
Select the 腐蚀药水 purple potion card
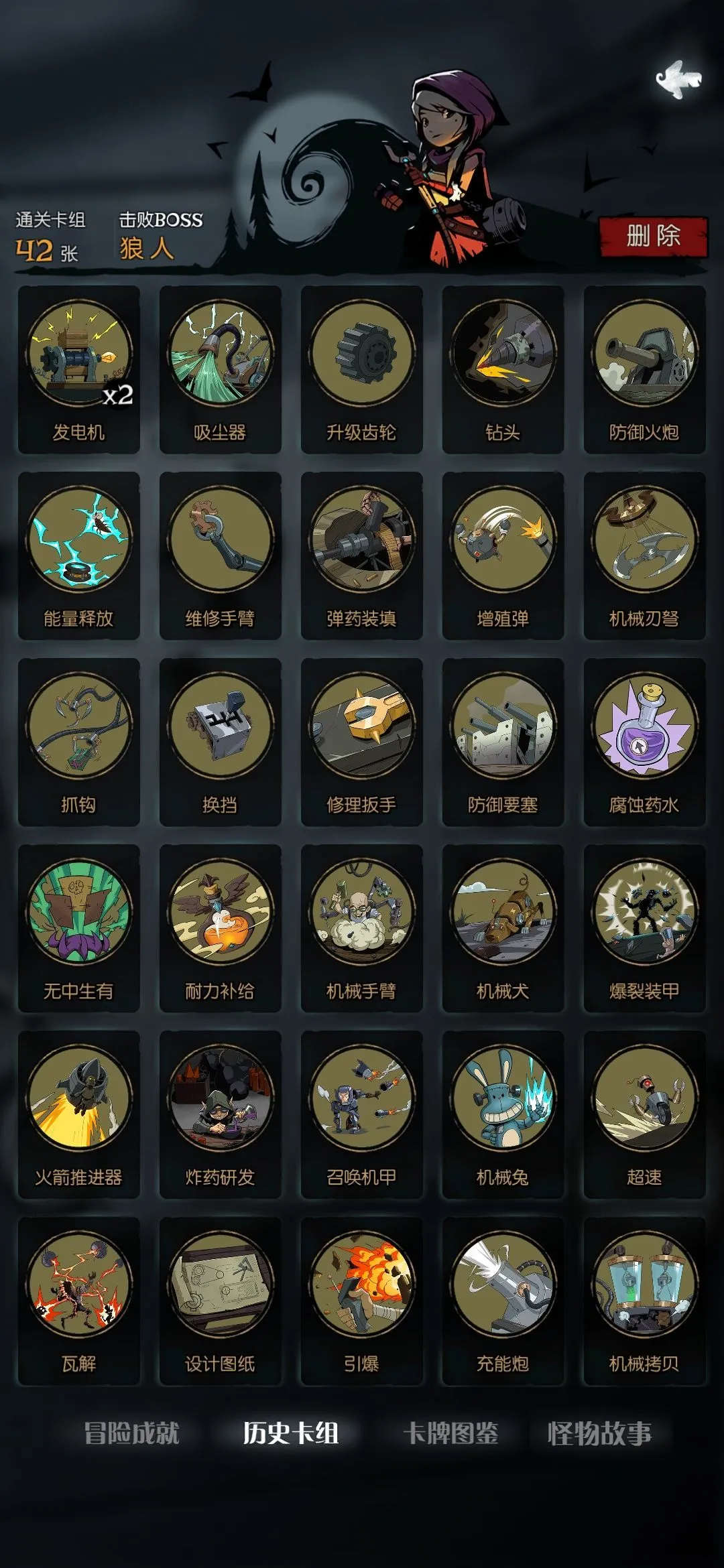click(644, 742)
